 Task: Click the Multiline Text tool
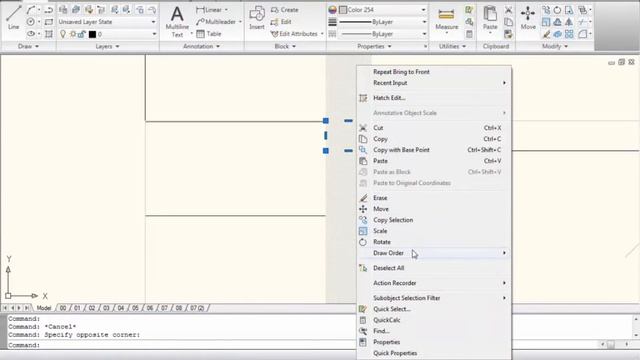(x=177, y=21)
